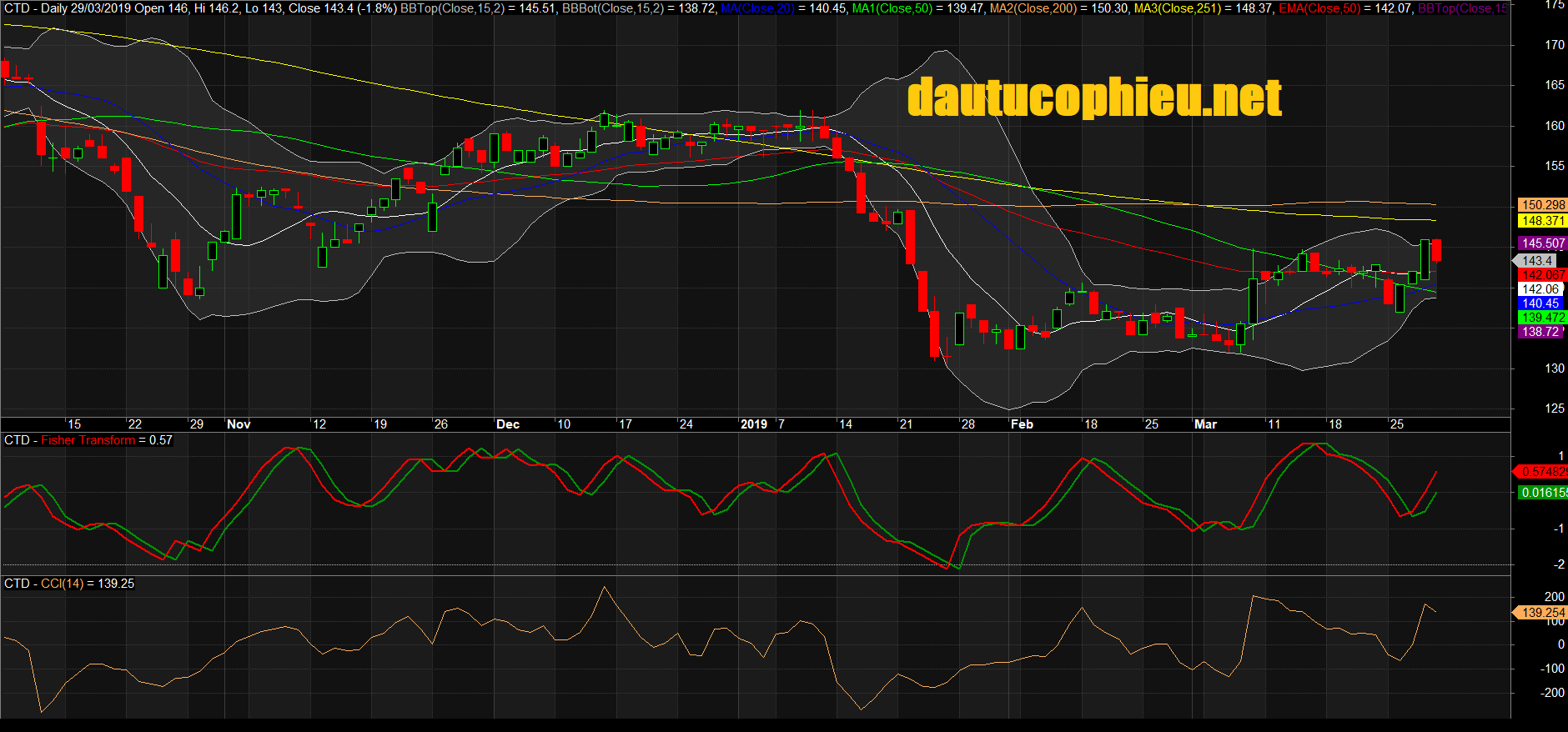Click the purple 145.507 price tag
Screen dimensions: 1568x732
(x=1543, y=243)
